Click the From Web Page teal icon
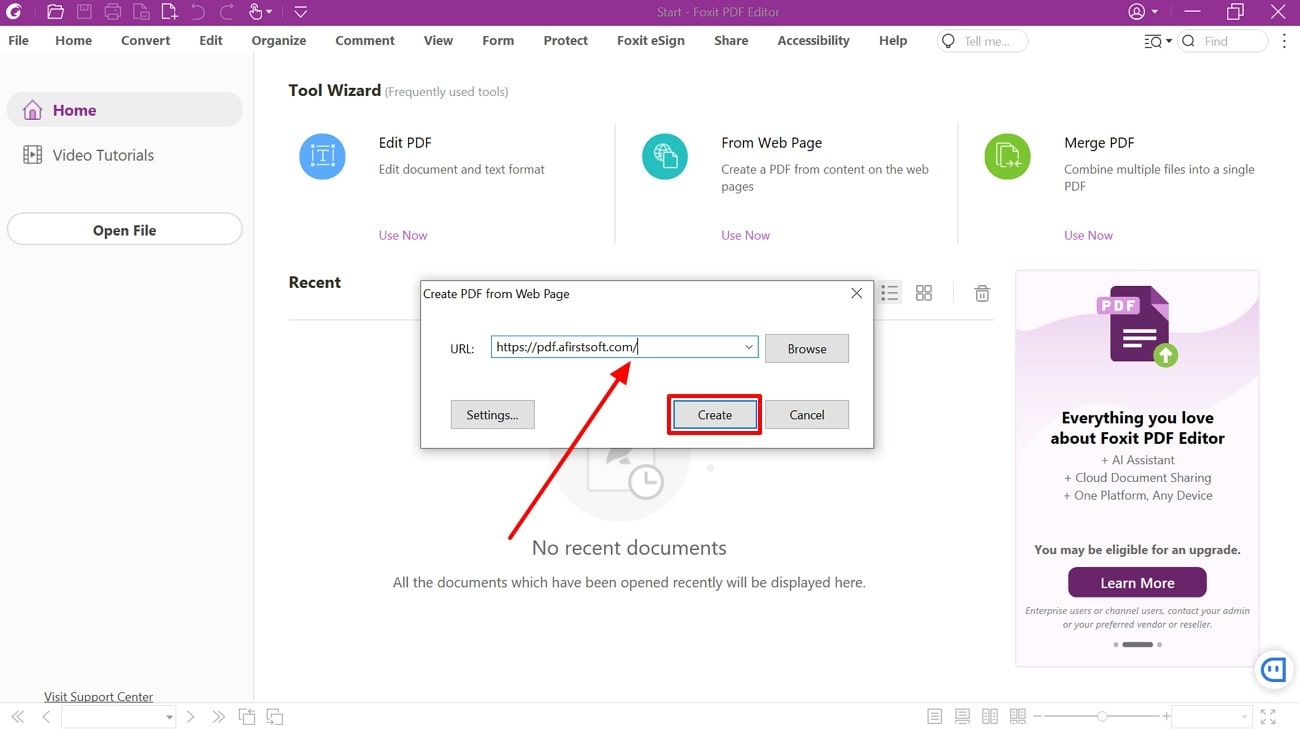Viewport: 1300px width, 729px height. tap(665, 156)
